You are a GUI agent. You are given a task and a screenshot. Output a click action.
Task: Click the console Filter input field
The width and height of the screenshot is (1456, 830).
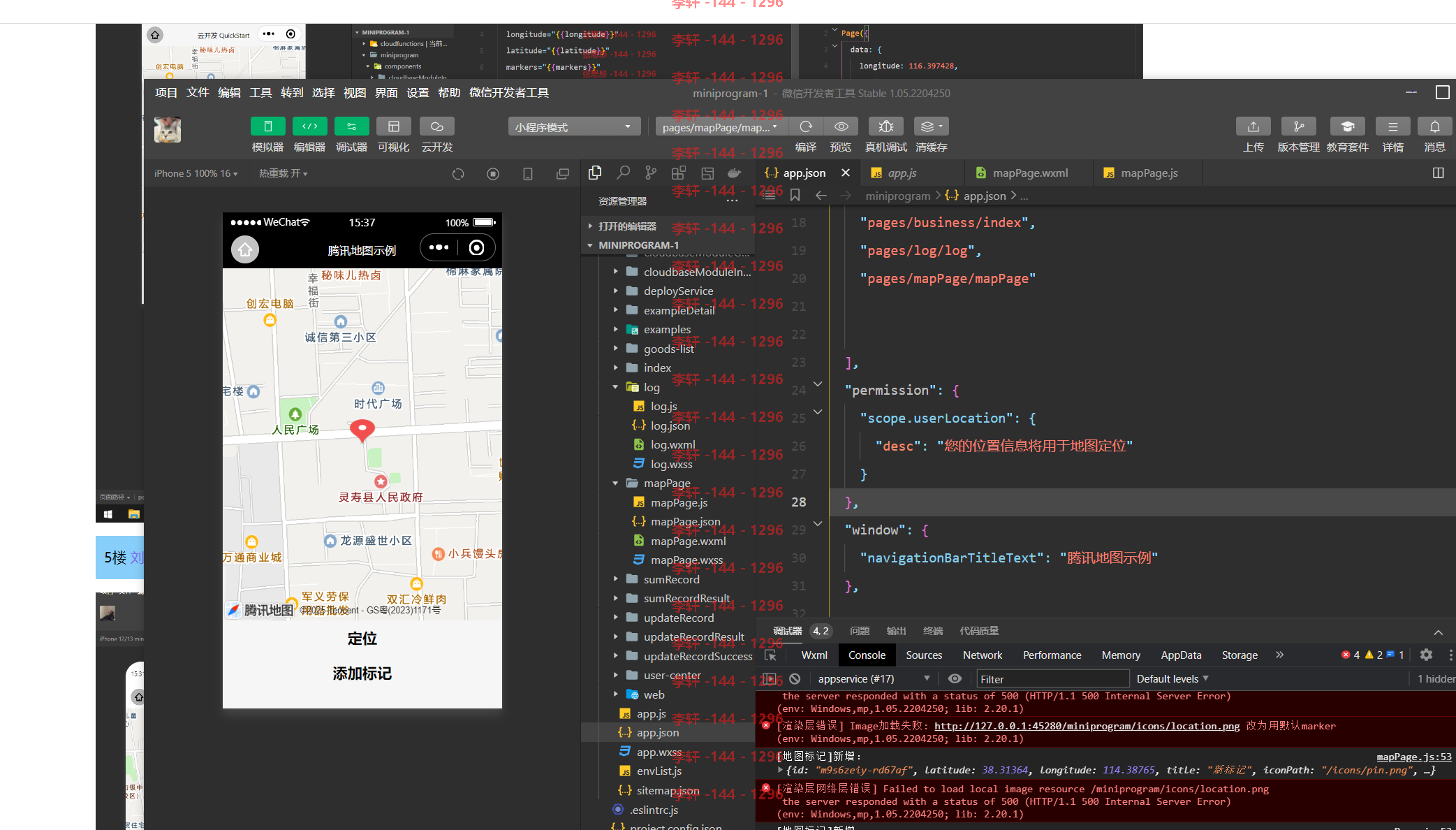1052,679
